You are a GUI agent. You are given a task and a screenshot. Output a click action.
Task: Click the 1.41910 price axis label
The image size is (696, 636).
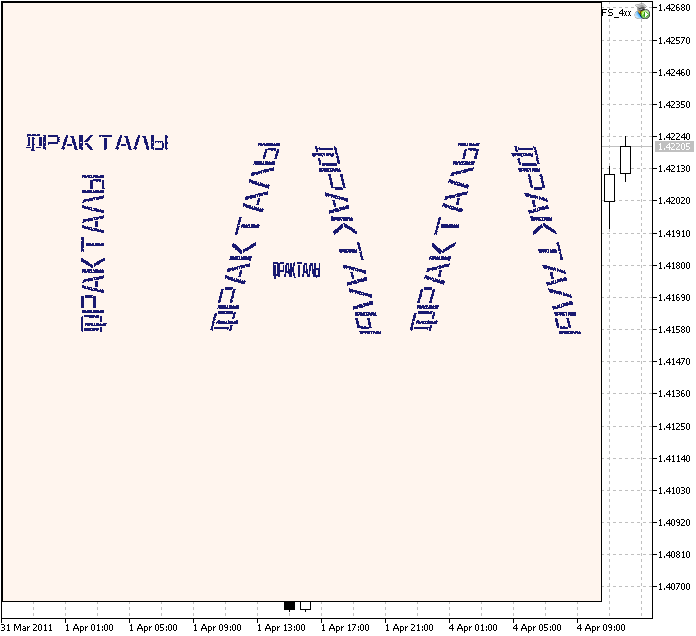[x=674, y=233]
